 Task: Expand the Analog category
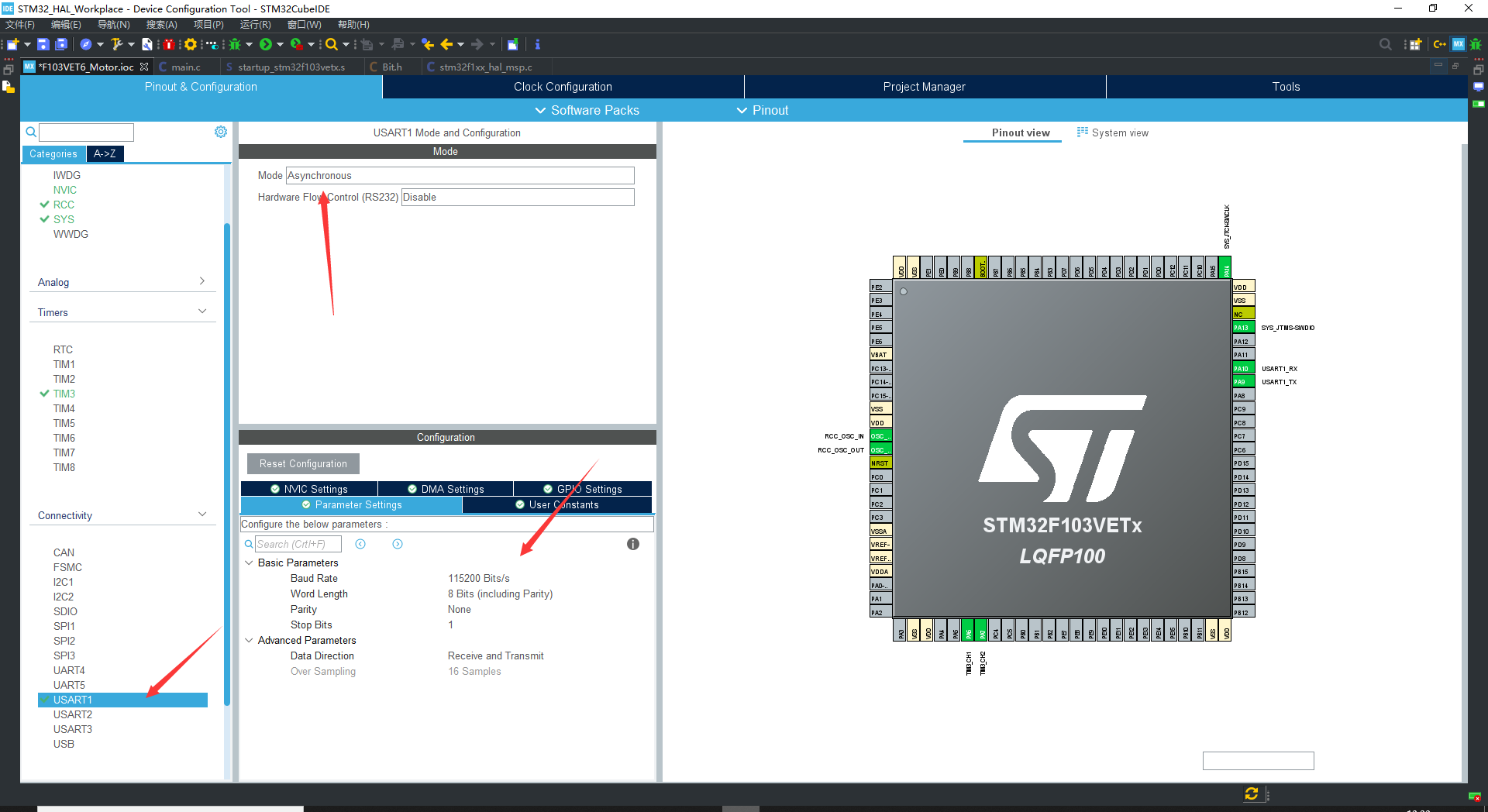pyautogui.click(x=122, y=282)
